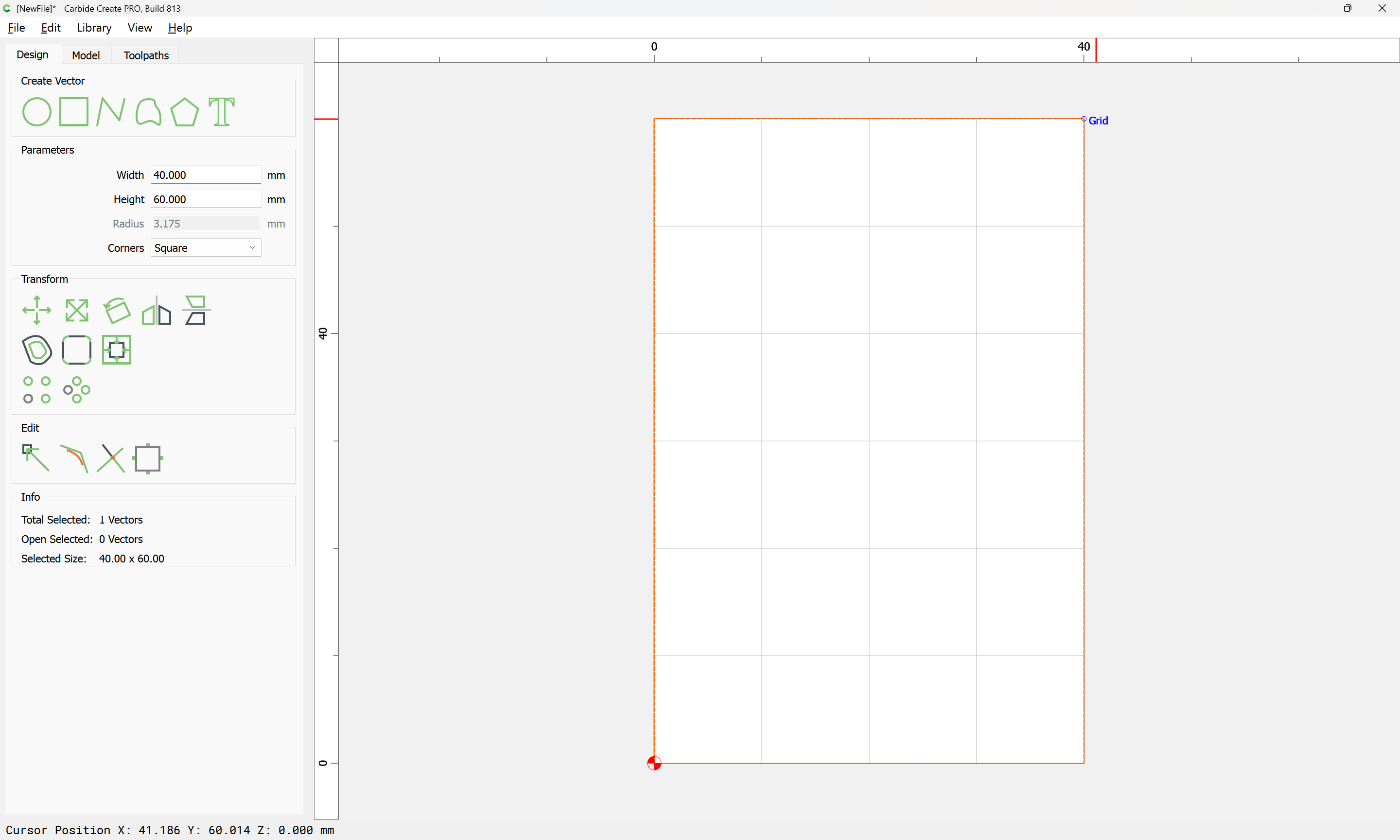Click the Open Selected 0 Vectors text

[82, 540]
